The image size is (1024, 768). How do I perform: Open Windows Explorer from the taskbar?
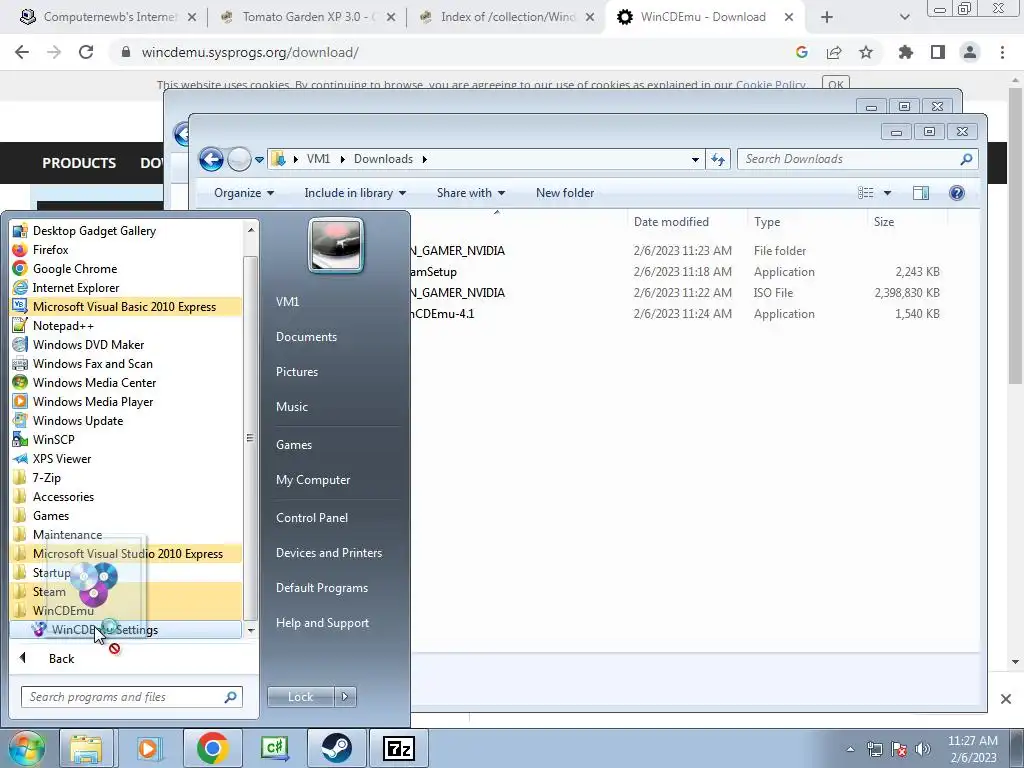click(86, 748)
